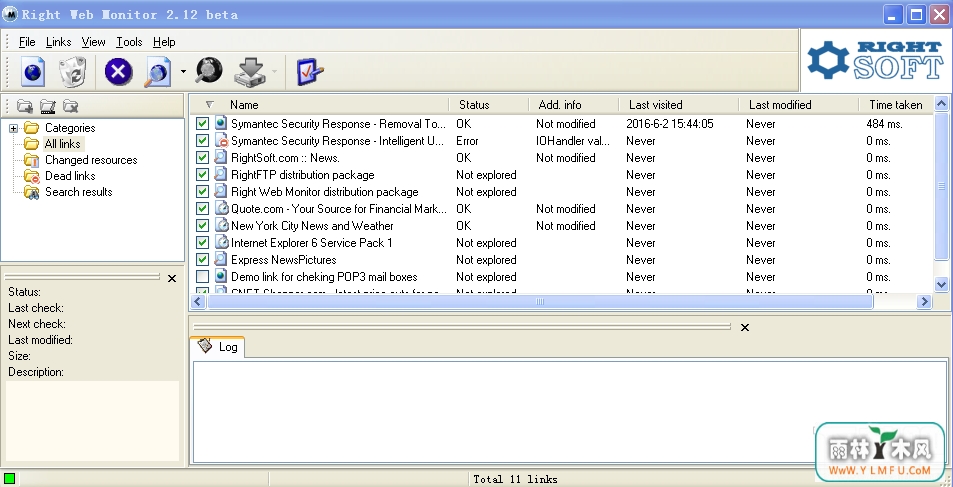Select All links in the tree
953x487 pixels.
pyautogui.click(x=63, y=144)
